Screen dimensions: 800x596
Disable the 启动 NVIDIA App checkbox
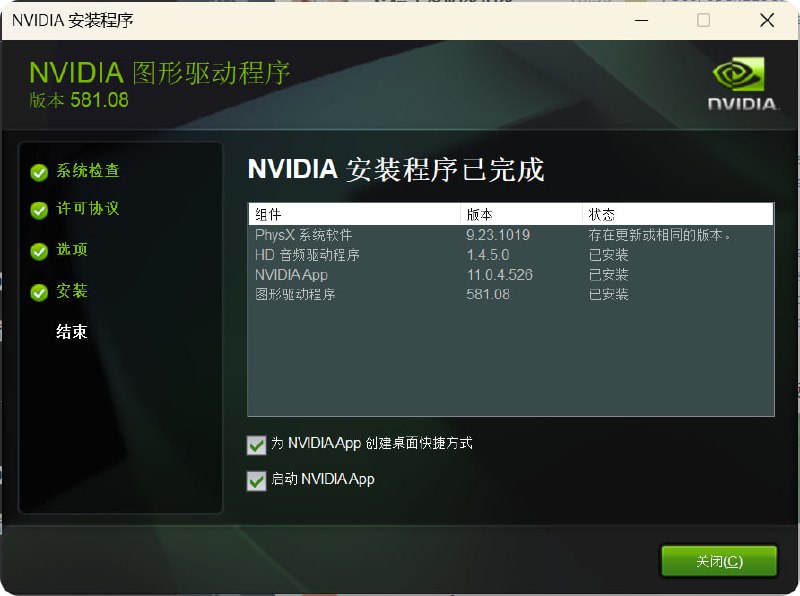pyautogui.click(x=256, y=480)
